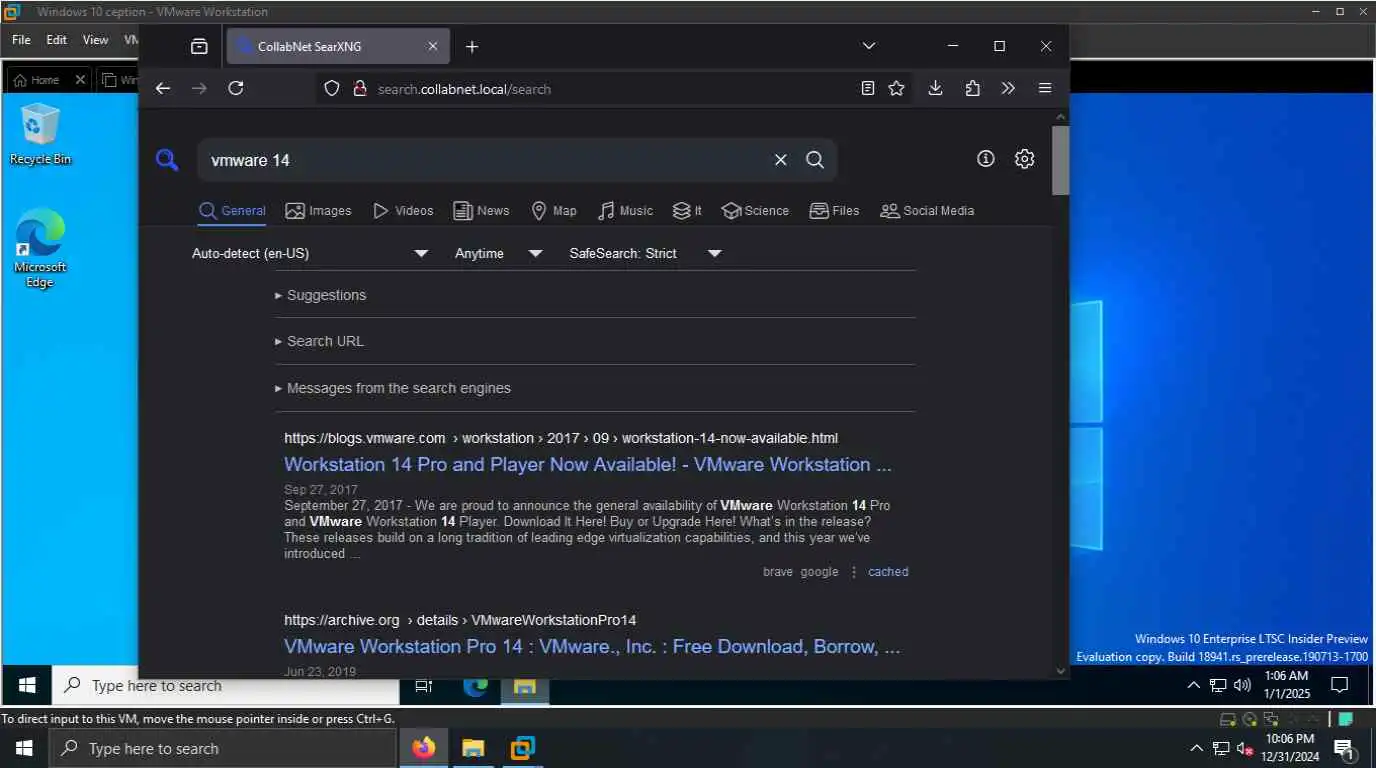Open a new browser tab with plus
The image size is (1376, 768).
pyautogui.click(x=472, y=46)
